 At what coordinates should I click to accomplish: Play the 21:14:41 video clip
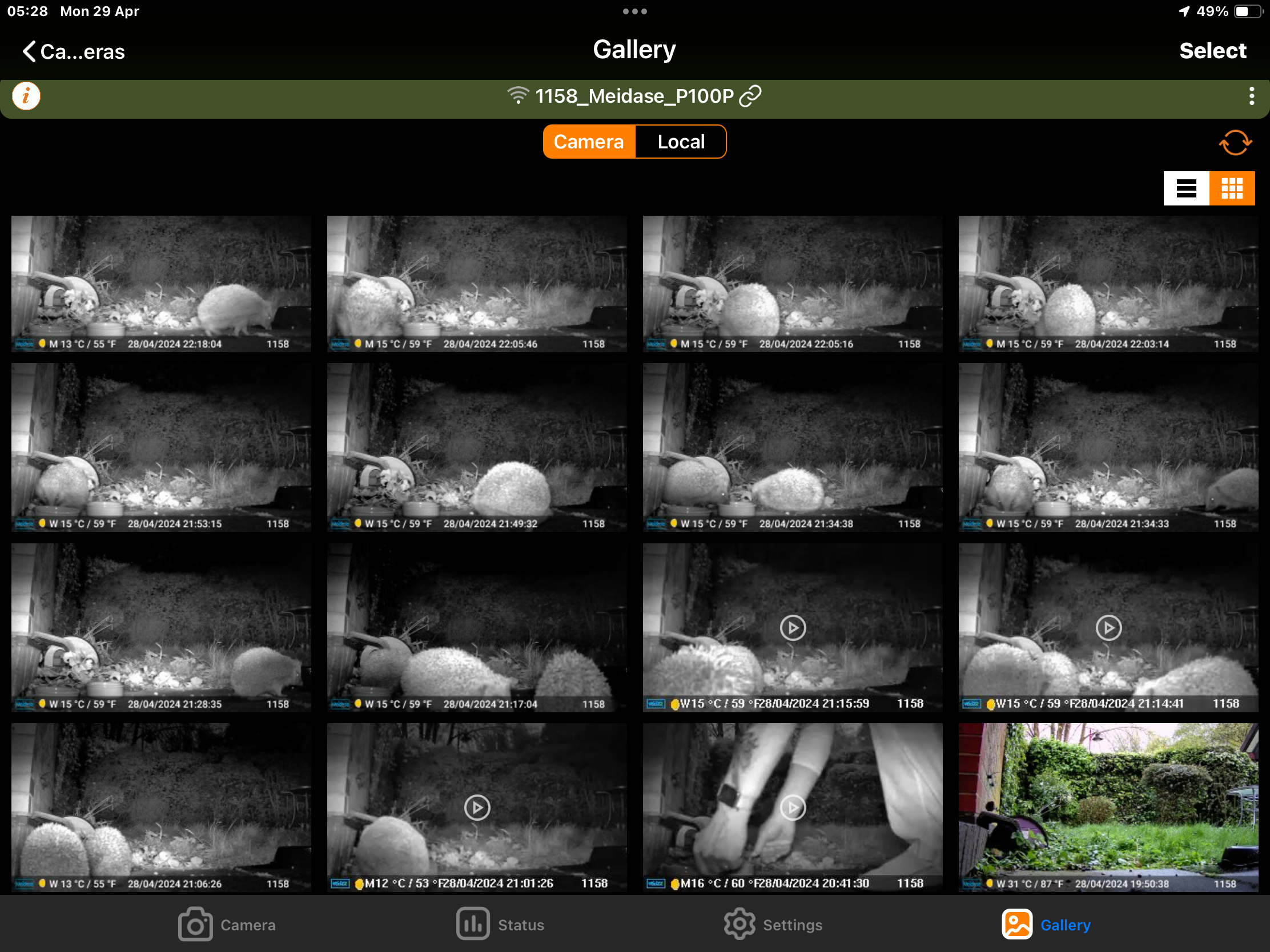tap(1108, 628)
